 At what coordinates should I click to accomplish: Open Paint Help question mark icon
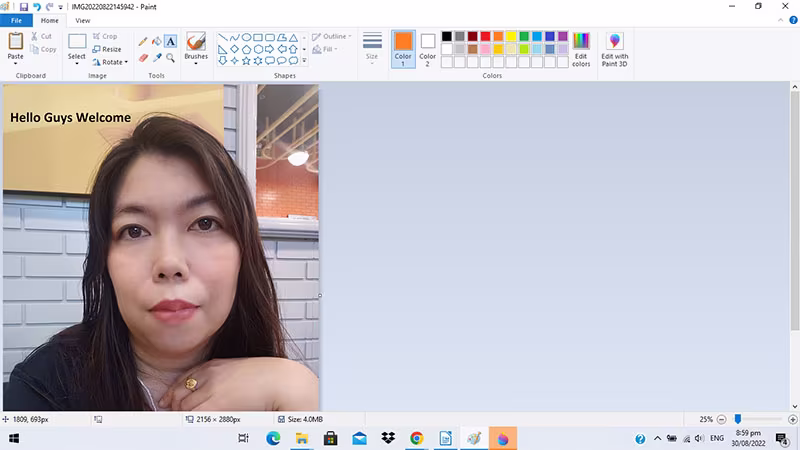(793, 20)
